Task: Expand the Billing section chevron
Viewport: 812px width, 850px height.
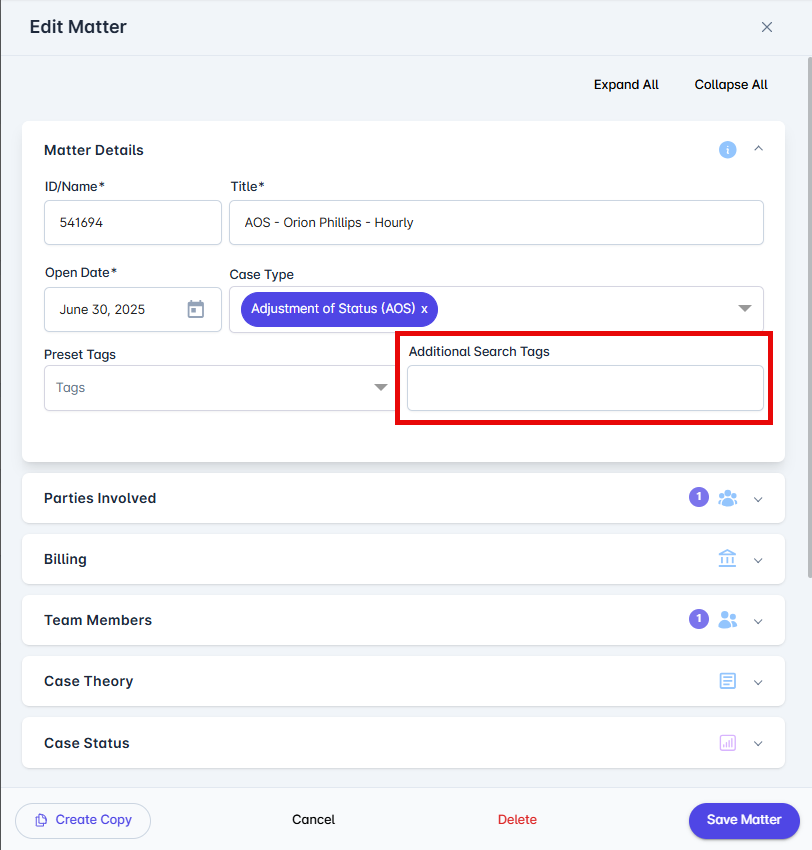Action: 758,560
